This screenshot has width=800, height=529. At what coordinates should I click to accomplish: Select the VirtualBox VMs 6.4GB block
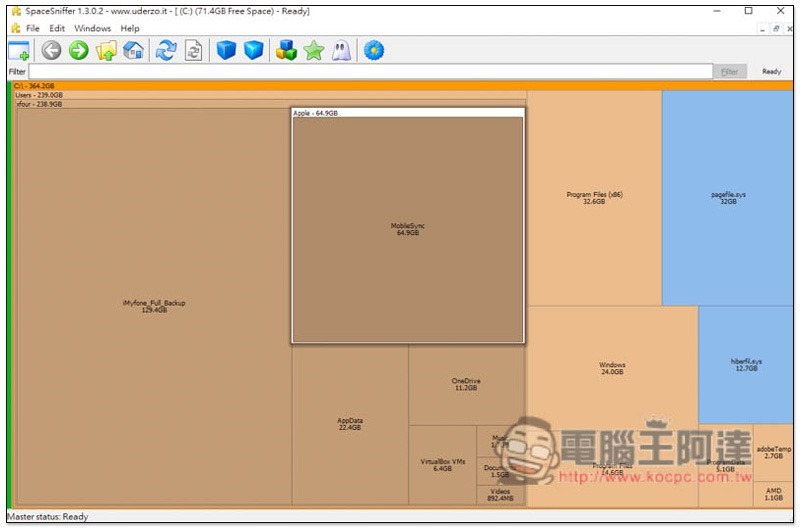[442, 465]
